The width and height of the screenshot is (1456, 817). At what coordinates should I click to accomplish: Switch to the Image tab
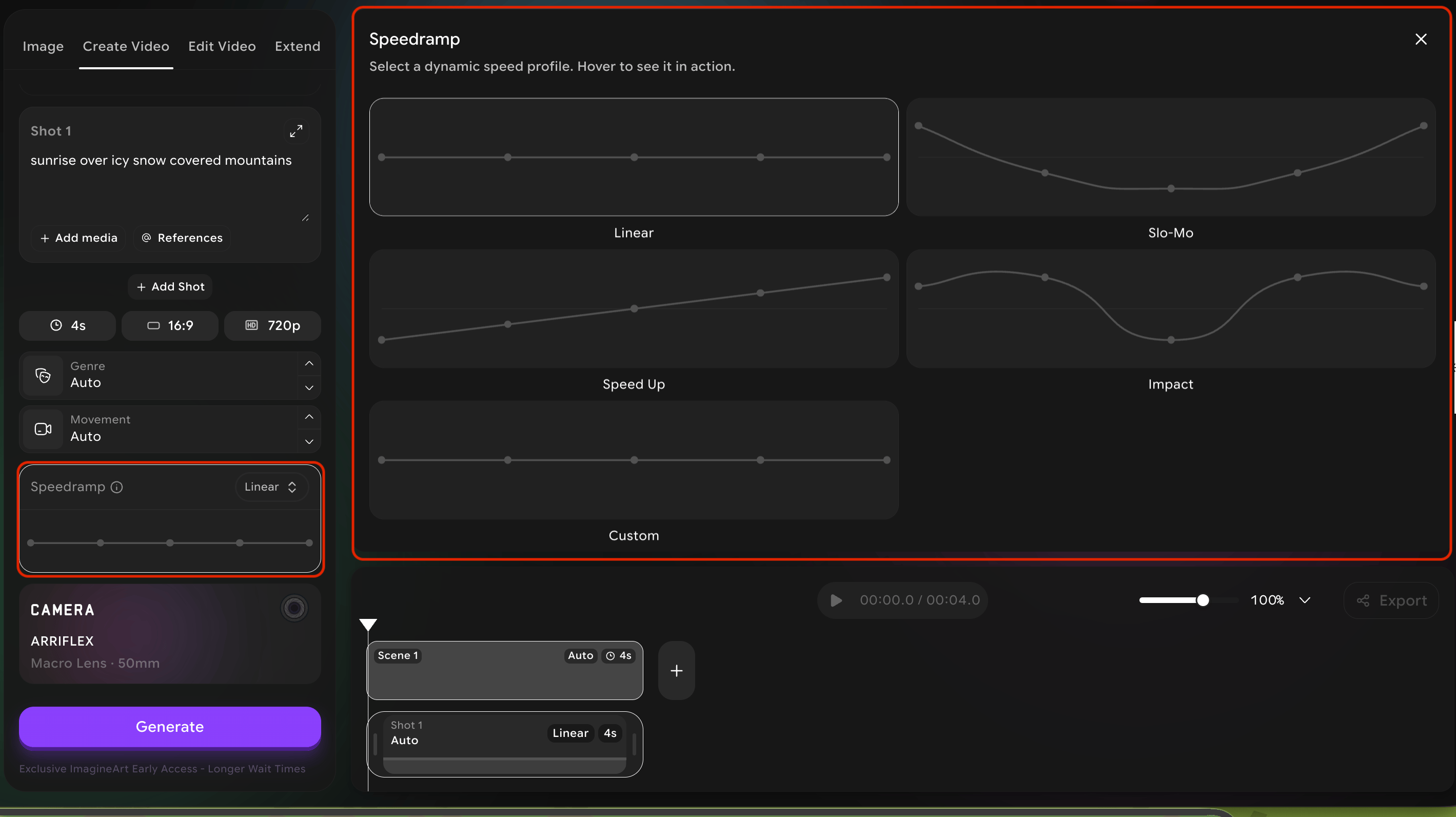coord(43,46)
